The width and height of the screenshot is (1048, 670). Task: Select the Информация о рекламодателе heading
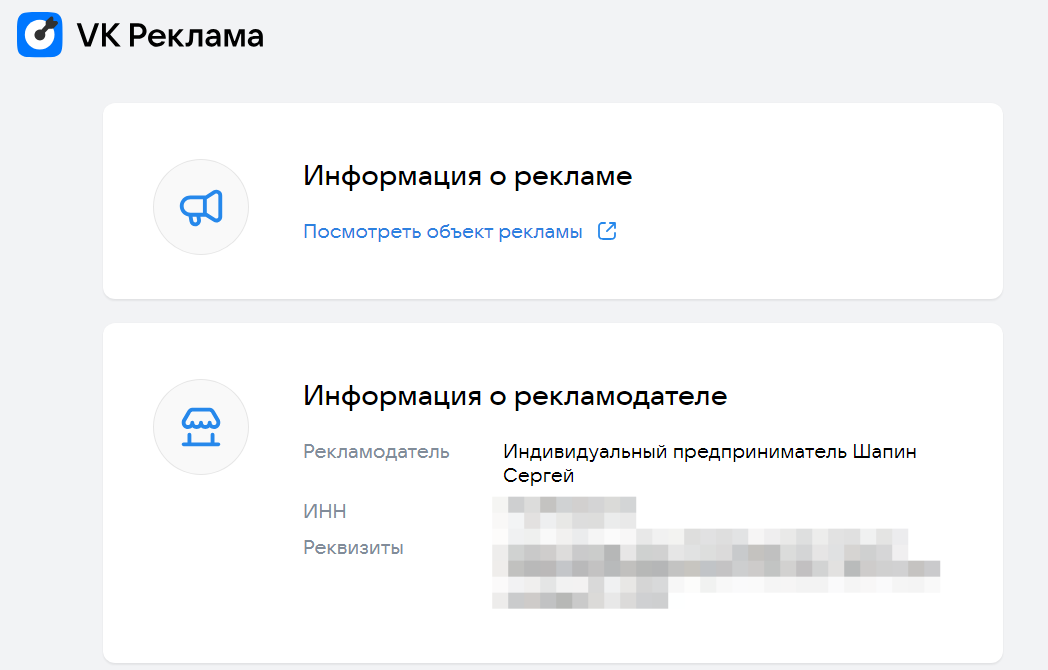(515, 396)
